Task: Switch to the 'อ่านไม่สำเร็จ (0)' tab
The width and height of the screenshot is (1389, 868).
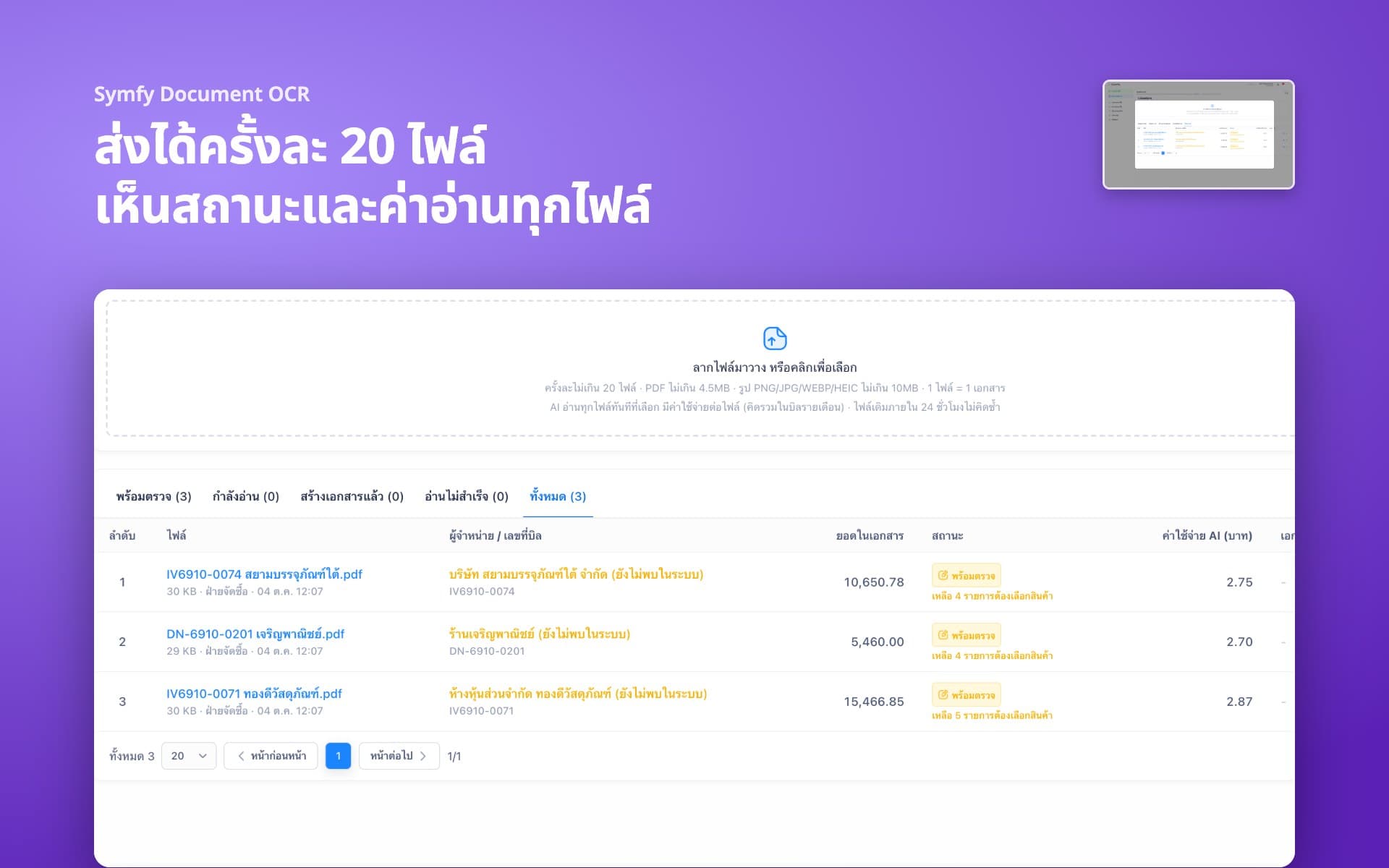Action: [467, 496]
